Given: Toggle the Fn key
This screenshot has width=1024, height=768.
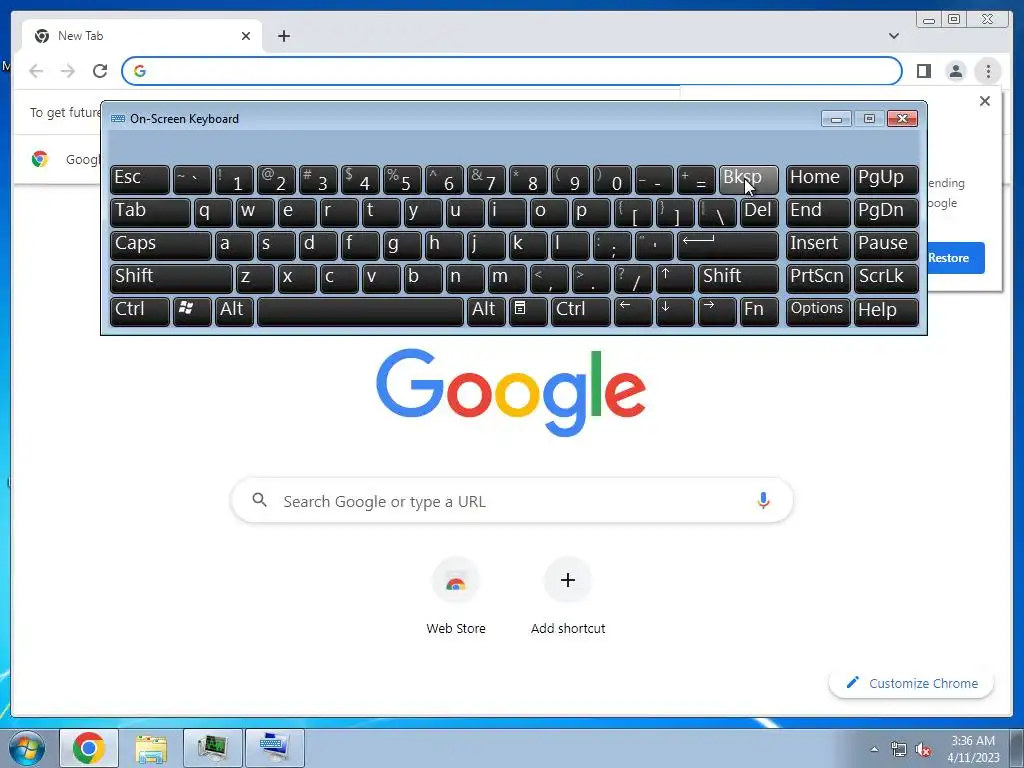Looking at the screenshot, I should [759, 312].
